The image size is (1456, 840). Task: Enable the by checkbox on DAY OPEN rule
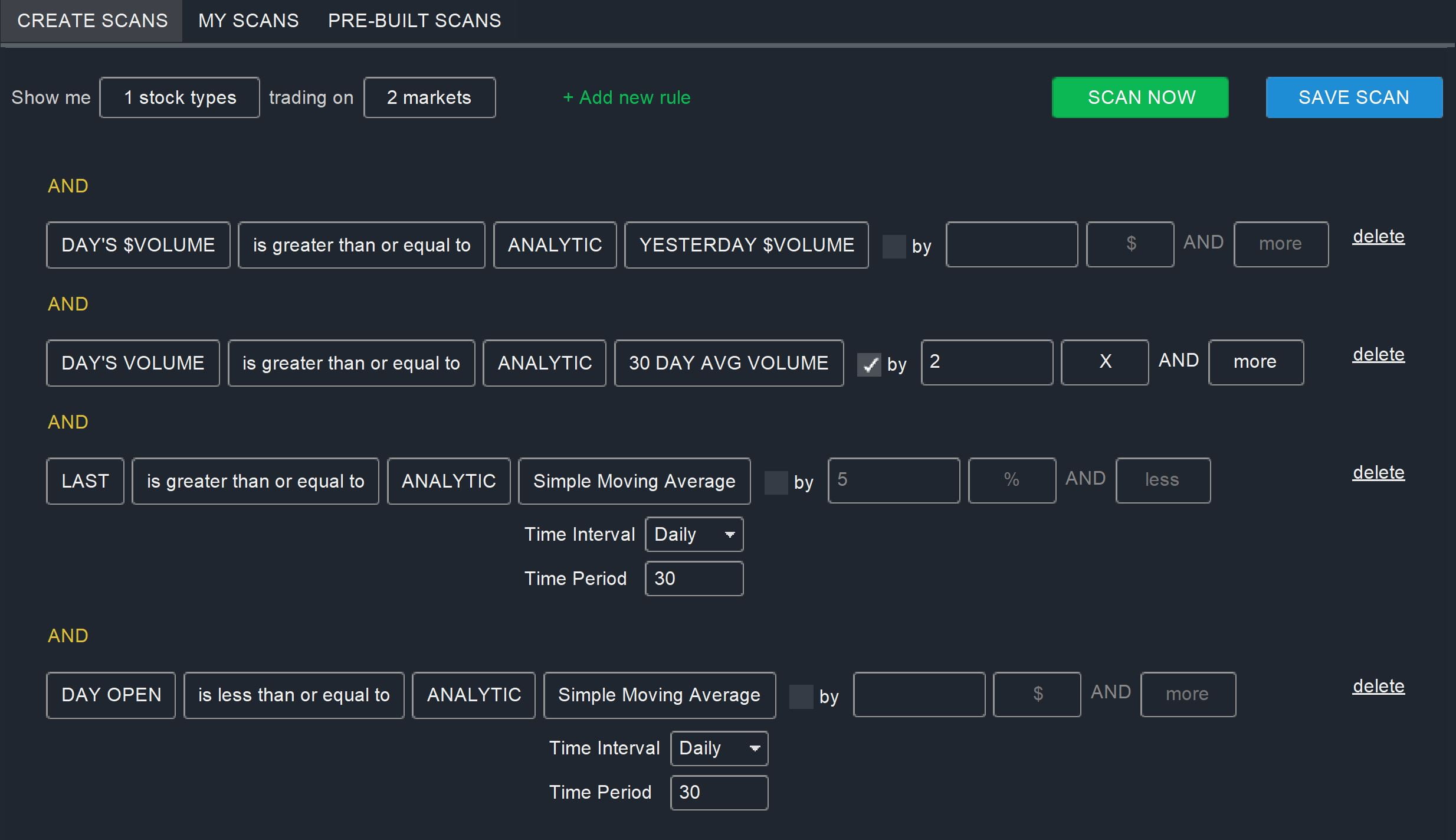[803, 697]
